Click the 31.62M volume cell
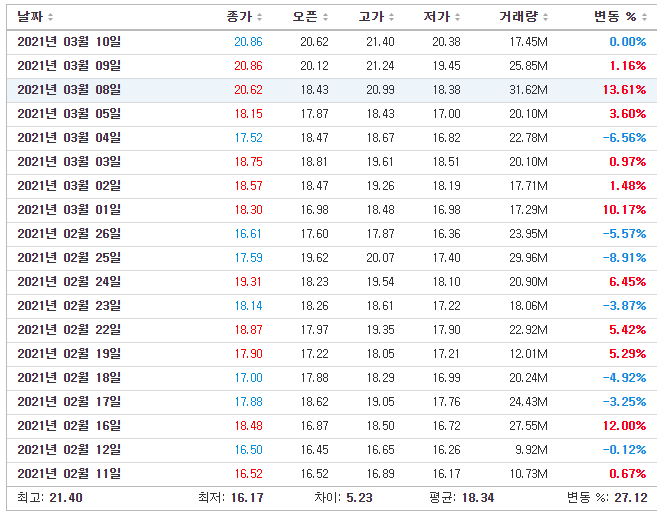 pyautogui.click(x=528, y=90)
